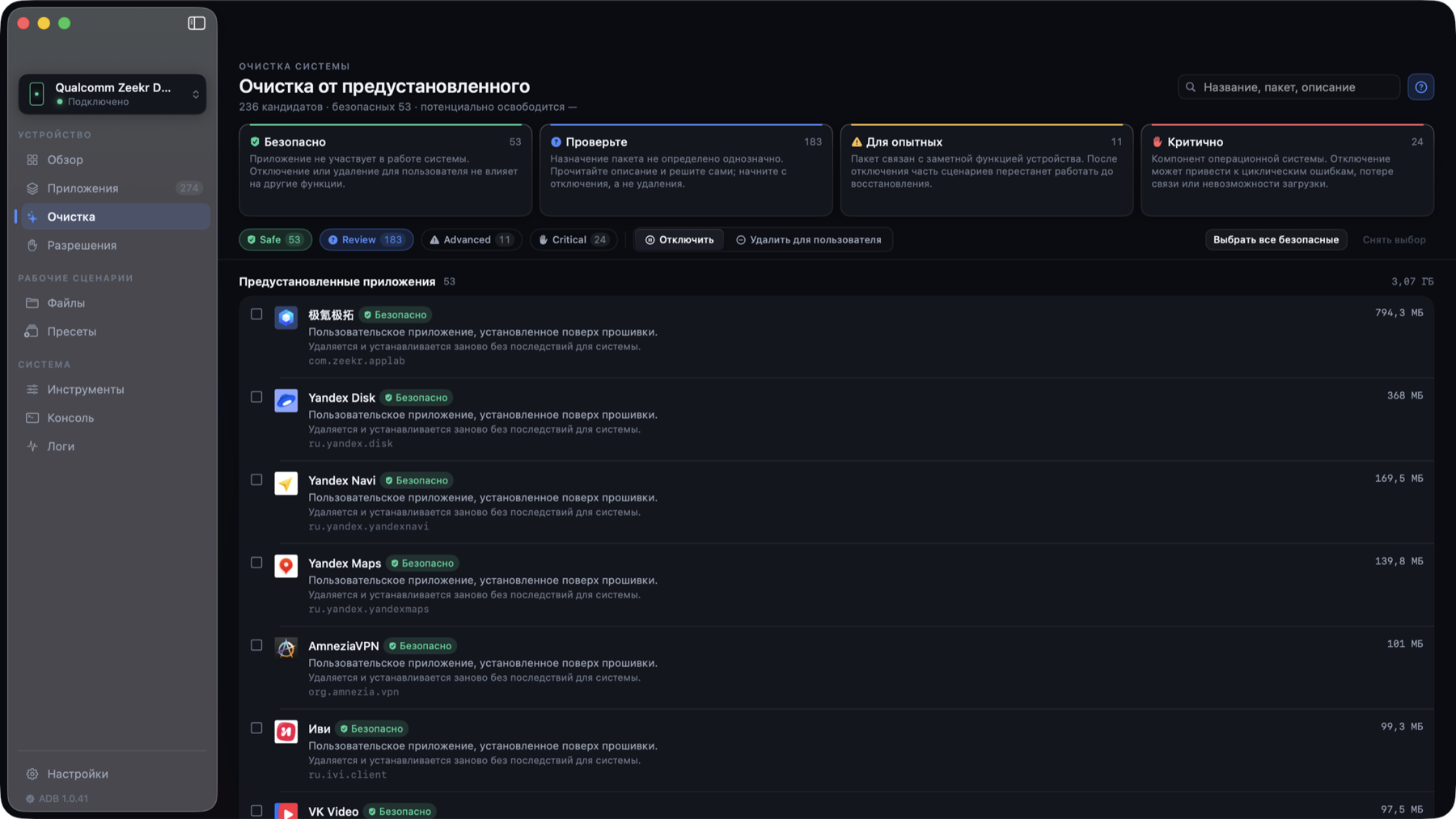Toggle the Review 183 filter chip
Screen dimensions: 1456x819
366,240
